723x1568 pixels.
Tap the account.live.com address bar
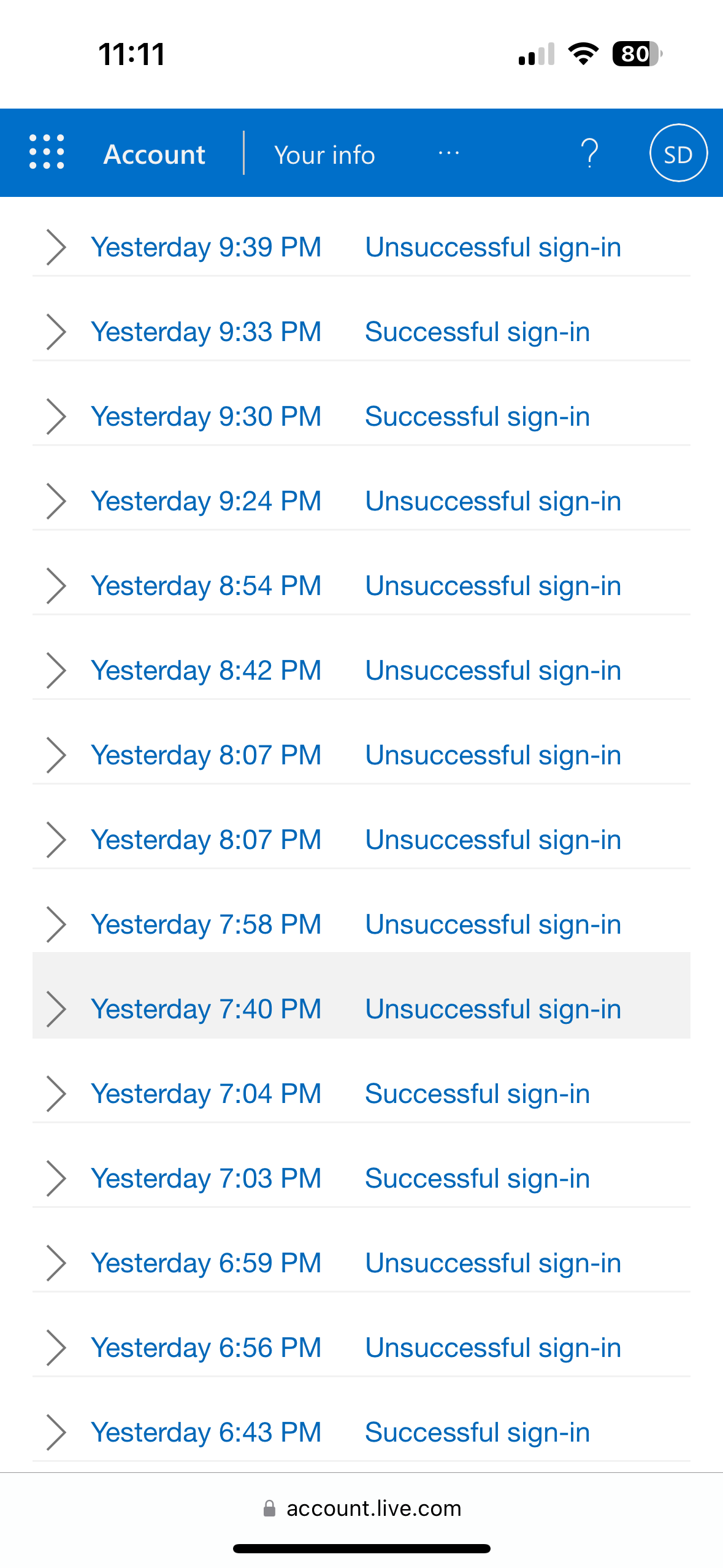pos(373,1508)
